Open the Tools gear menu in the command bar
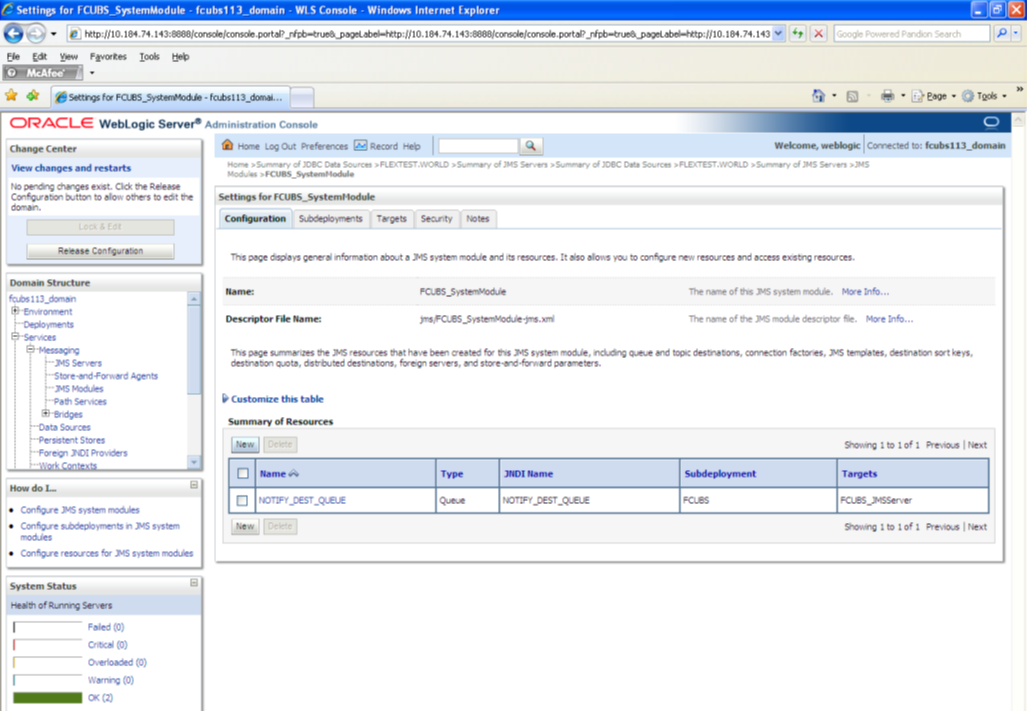This screenshot has height=711, width=1027. [x=984, y=96]
